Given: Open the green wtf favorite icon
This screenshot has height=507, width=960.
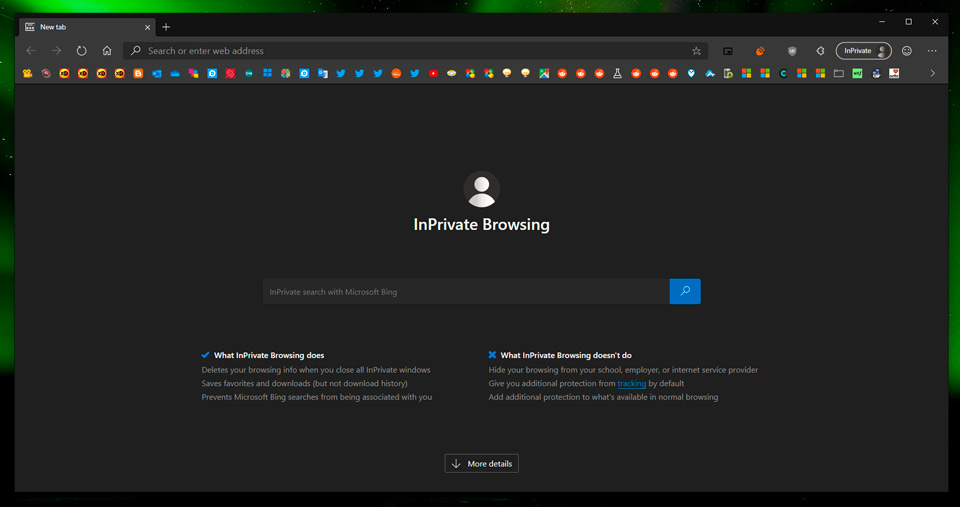Looking at the screenshot, I should point(857,73).
